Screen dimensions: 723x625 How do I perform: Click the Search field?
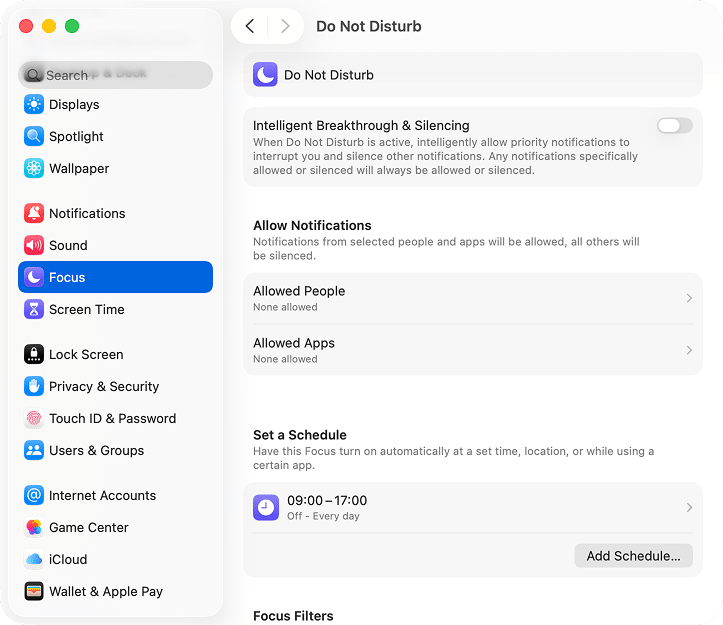115,75
